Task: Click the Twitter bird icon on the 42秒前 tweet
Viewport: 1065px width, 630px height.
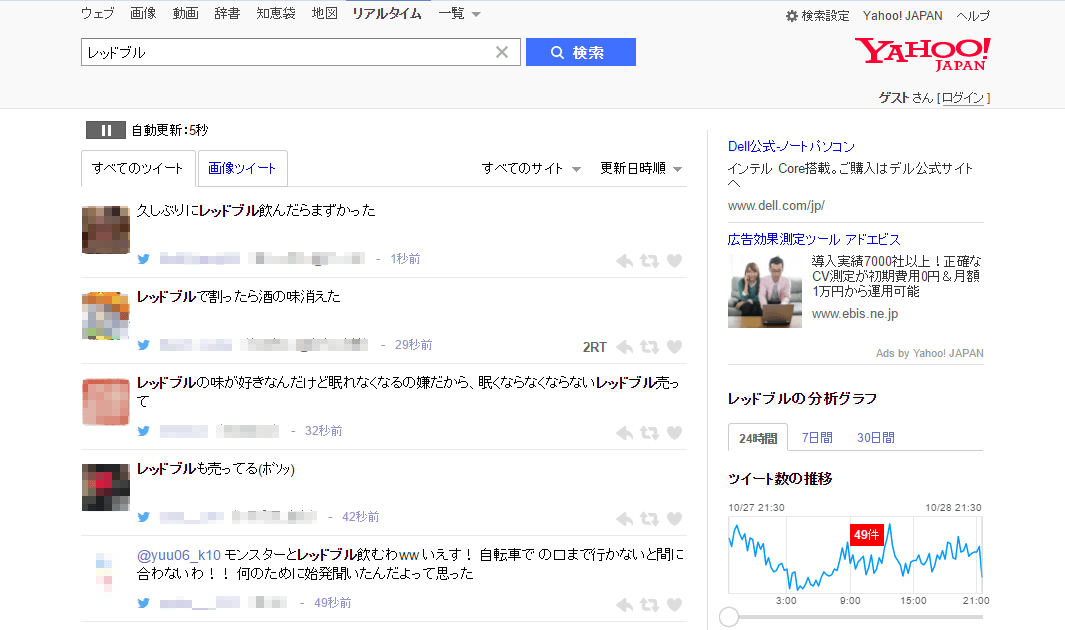Action: (x=143, y=517)
